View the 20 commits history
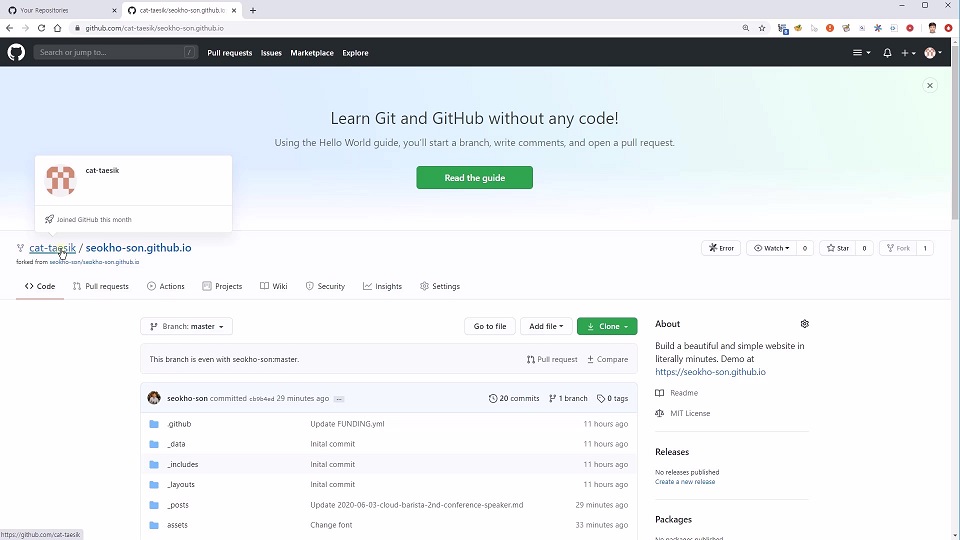This screenshot has width=960, height=540. [514, 398]
